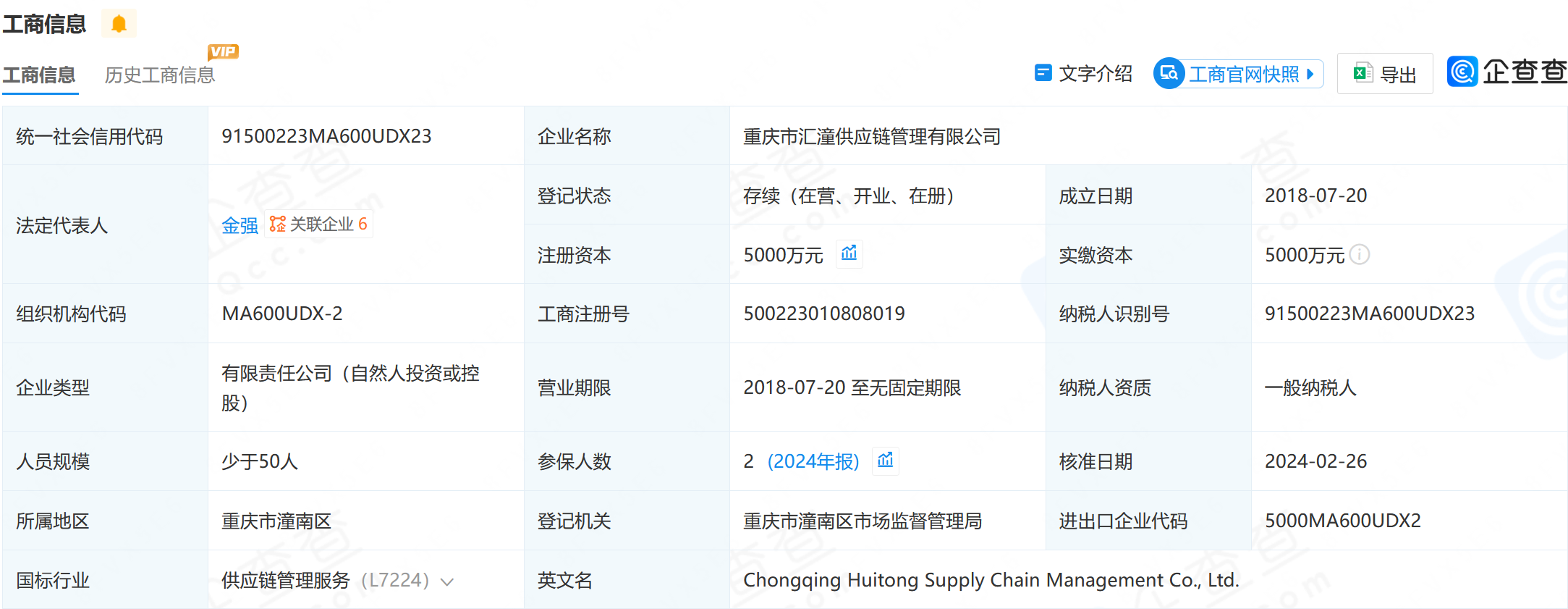Open the chart icon beside 参保人数 2024年报
Screen dimensions: 1568x609
click(886, 461)
